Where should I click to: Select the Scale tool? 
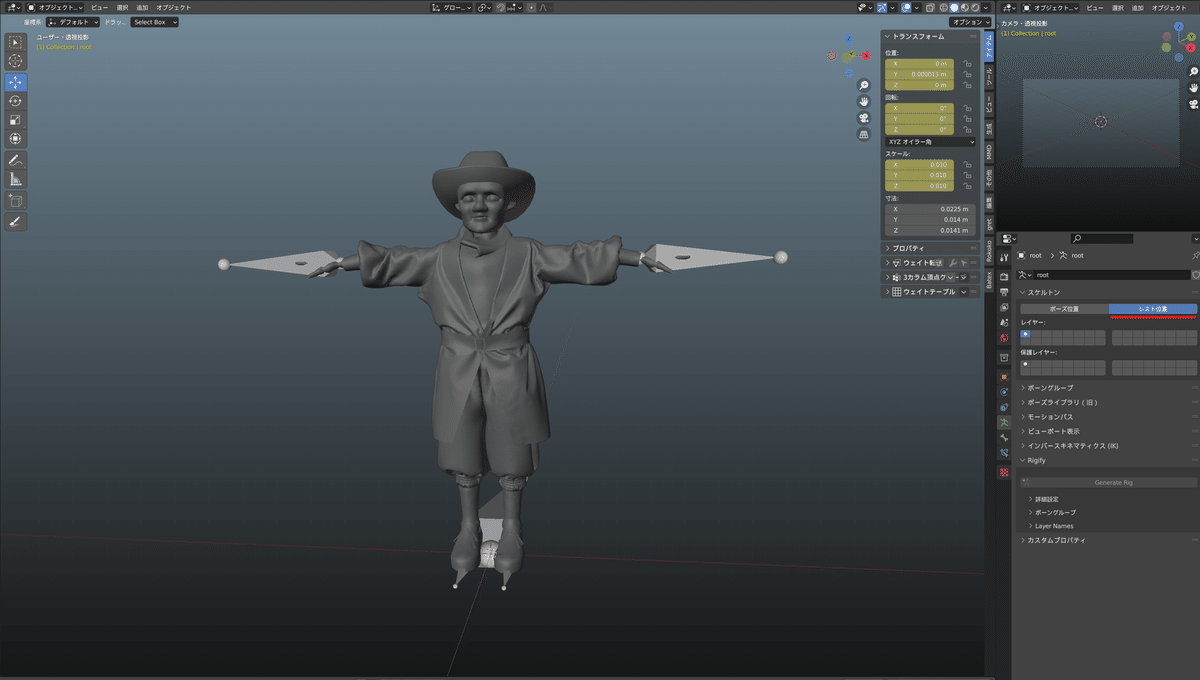(15, 121)
